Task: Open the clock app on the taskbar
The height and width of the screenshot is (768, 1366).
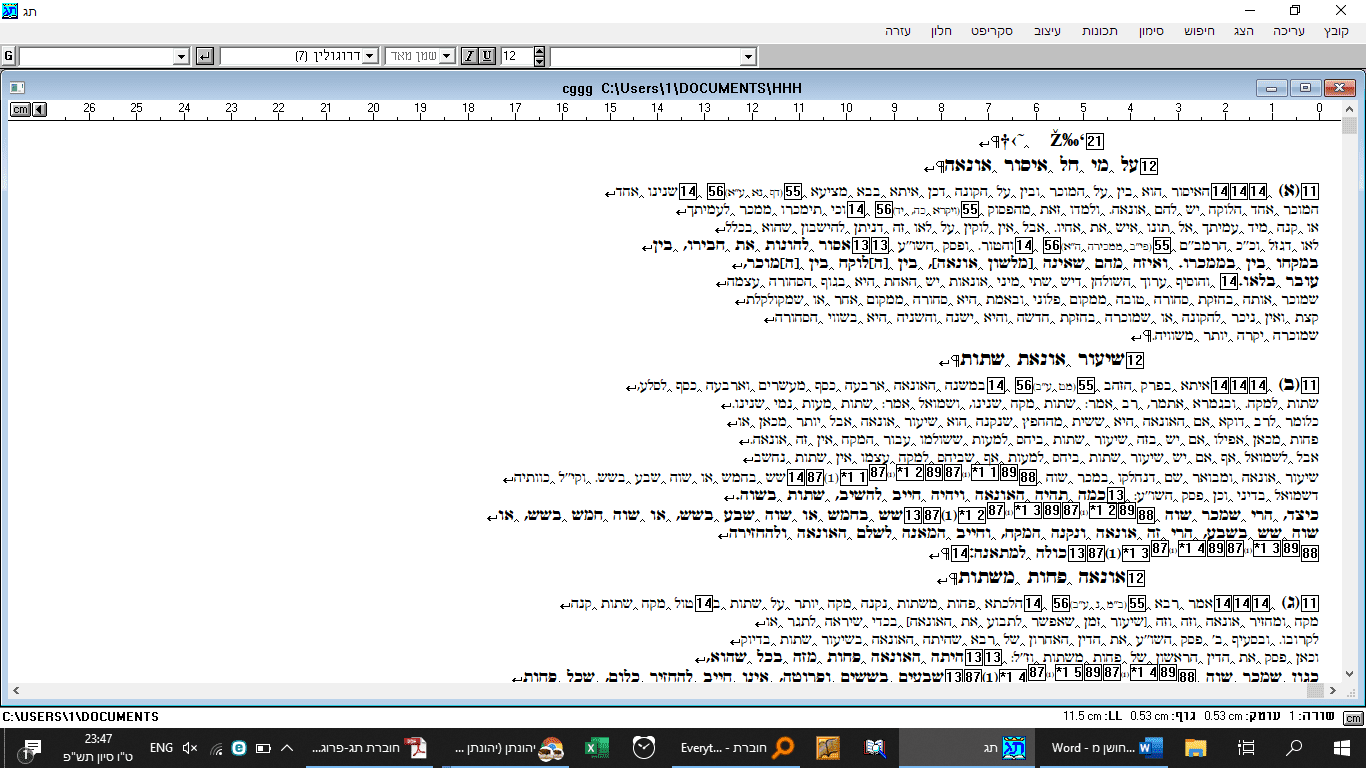Action: click(645, 747)
